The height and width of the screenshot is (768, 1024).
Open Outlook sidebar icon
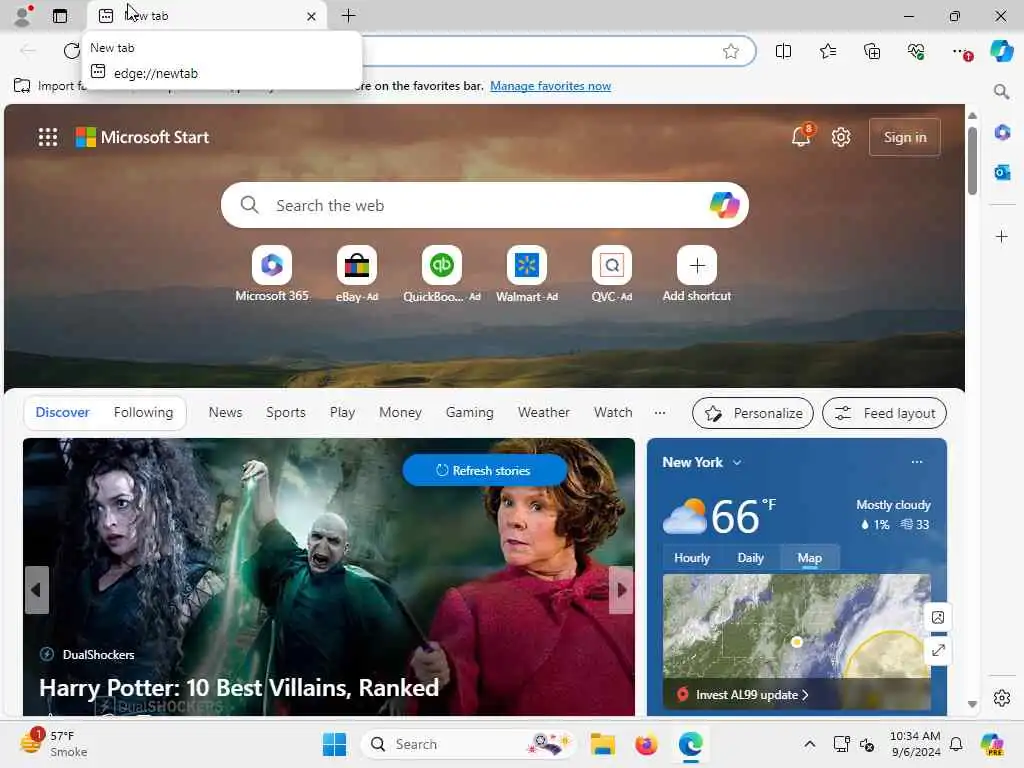pyautogui.click(x=1002, y=172)
